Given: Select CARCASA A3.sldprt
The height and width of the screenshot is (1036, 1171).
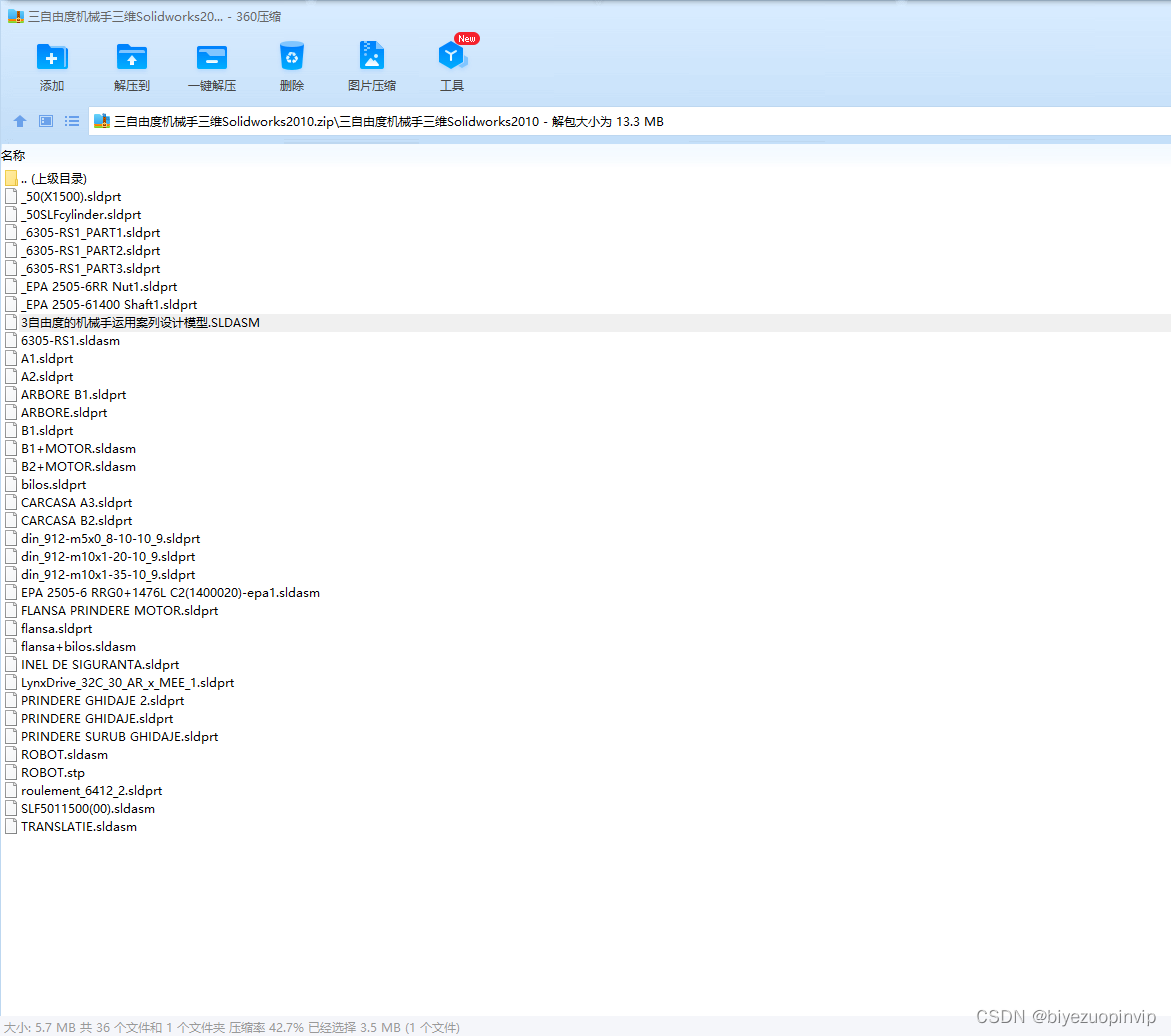Looking at the screenshot, I should [76, 503].
